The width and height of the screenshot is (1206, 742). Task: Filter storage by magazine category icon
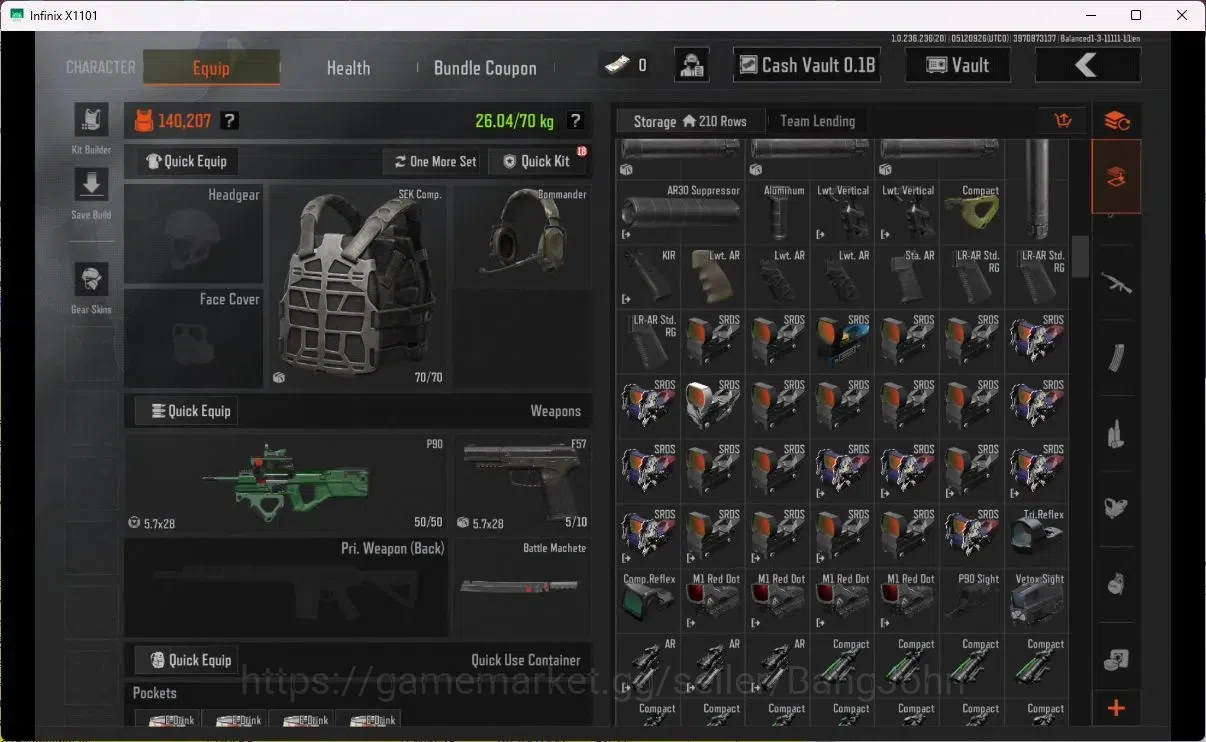pos(1117,357)
